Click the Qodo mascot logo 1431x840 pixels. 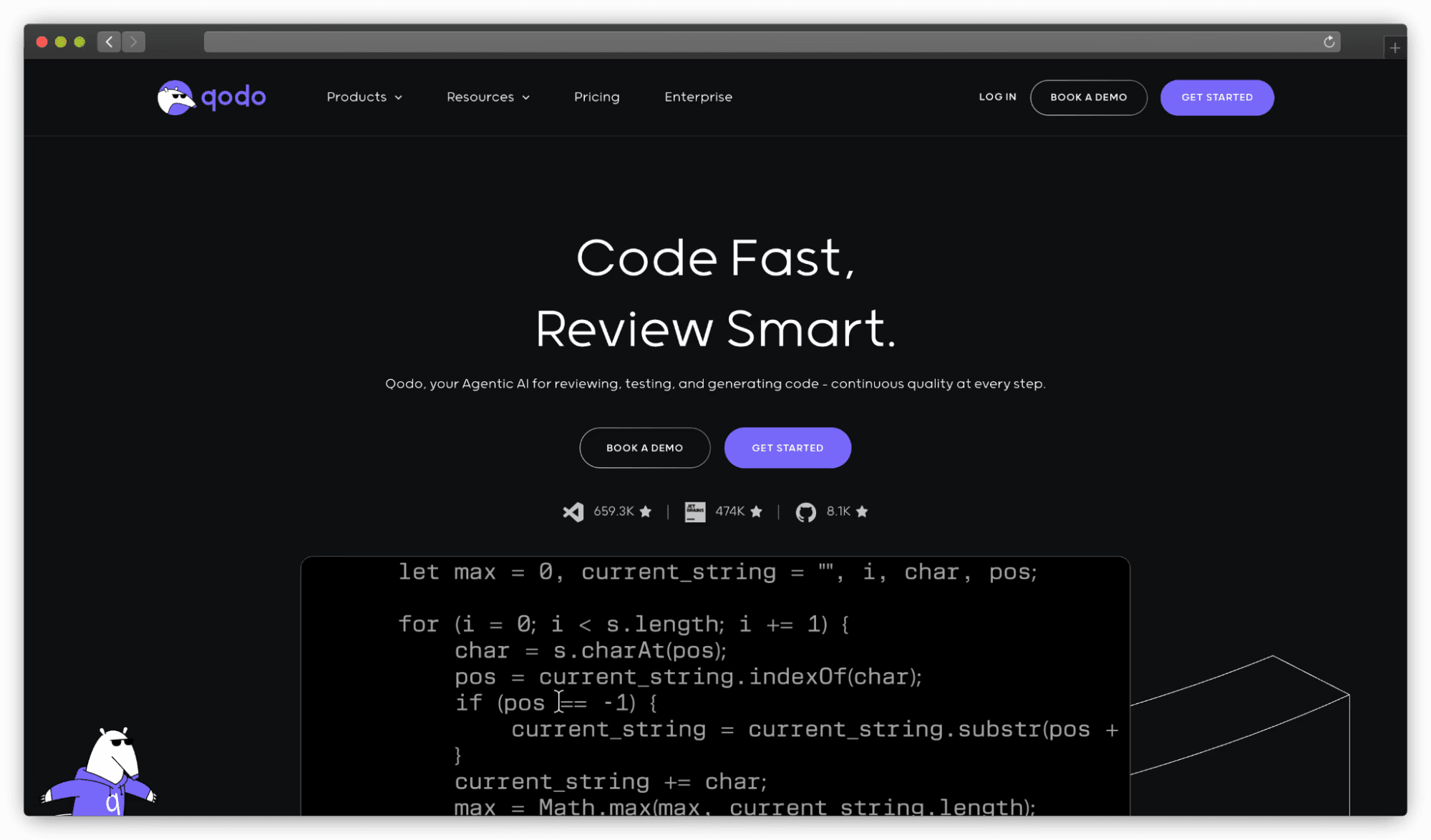pos(176,97)
